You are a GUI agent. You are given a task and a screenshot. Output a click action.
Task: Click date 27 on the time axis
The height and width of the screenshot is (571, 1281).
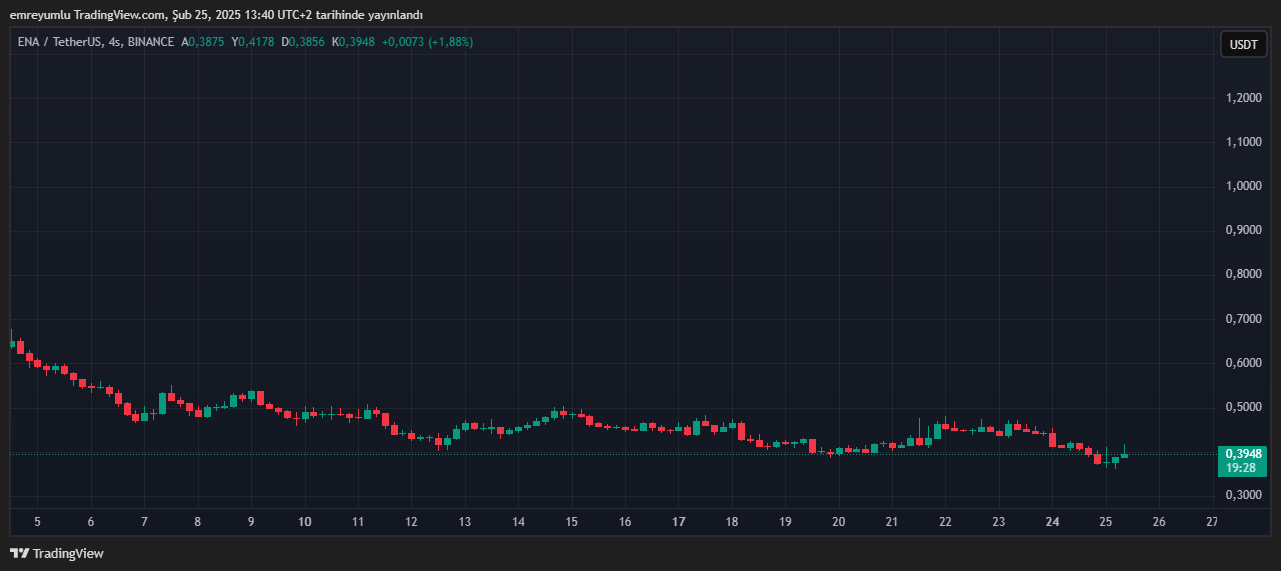point(1212,522)
